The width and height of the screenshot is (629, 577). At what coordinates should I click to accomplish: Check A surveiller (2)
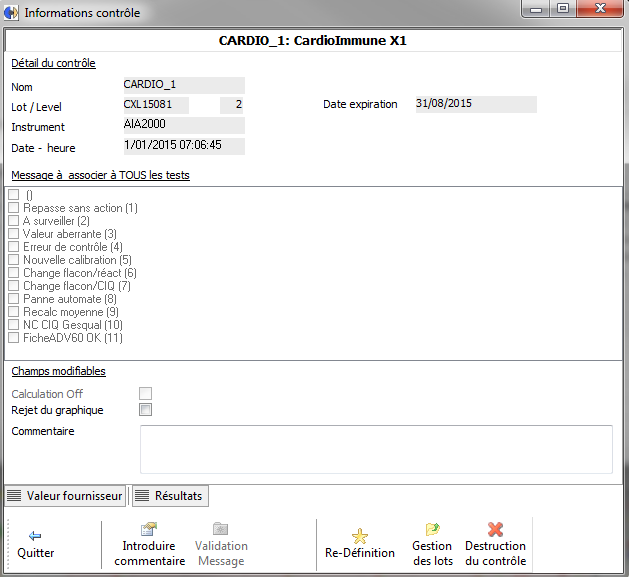tap(14, 221)
